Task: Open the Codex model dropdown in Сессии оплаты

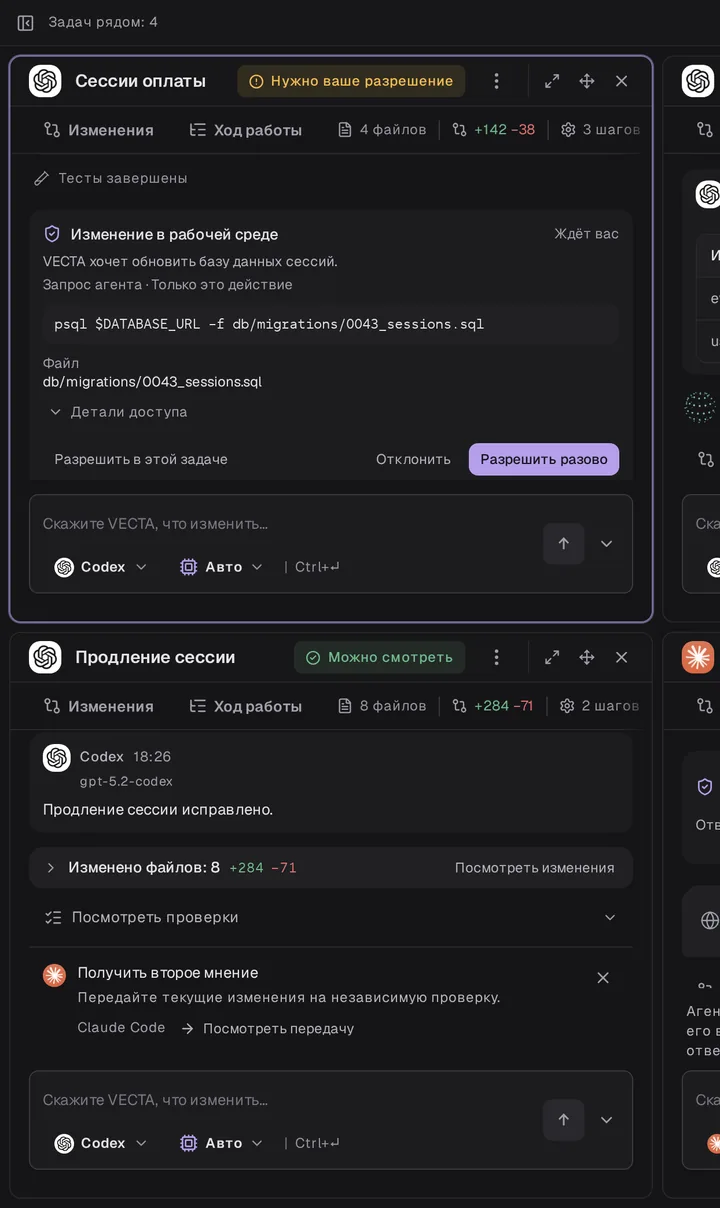Action: tap(101, 567)
